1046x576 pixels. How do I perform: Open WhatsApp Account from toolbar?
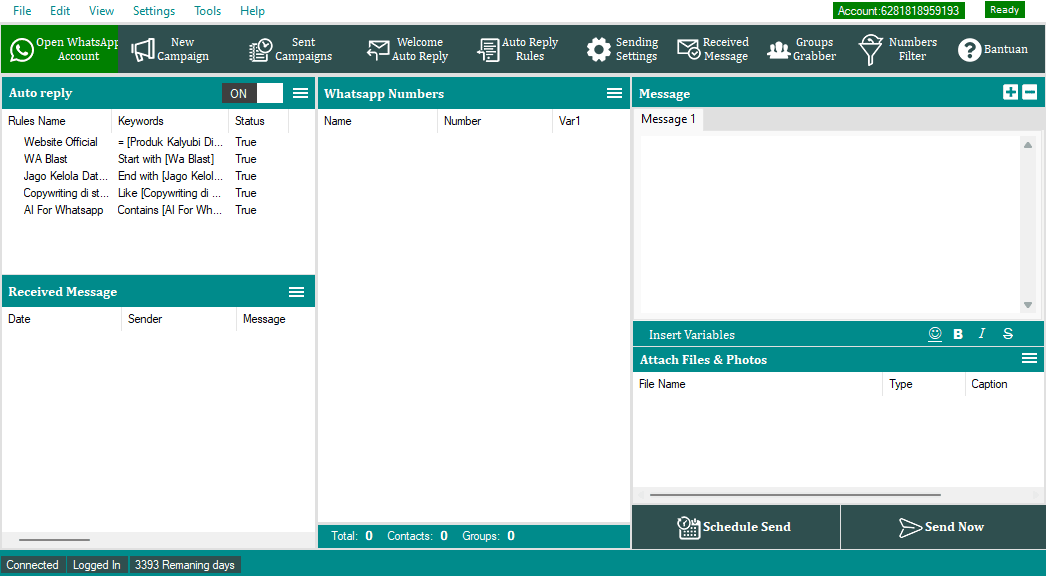point(60,49)
